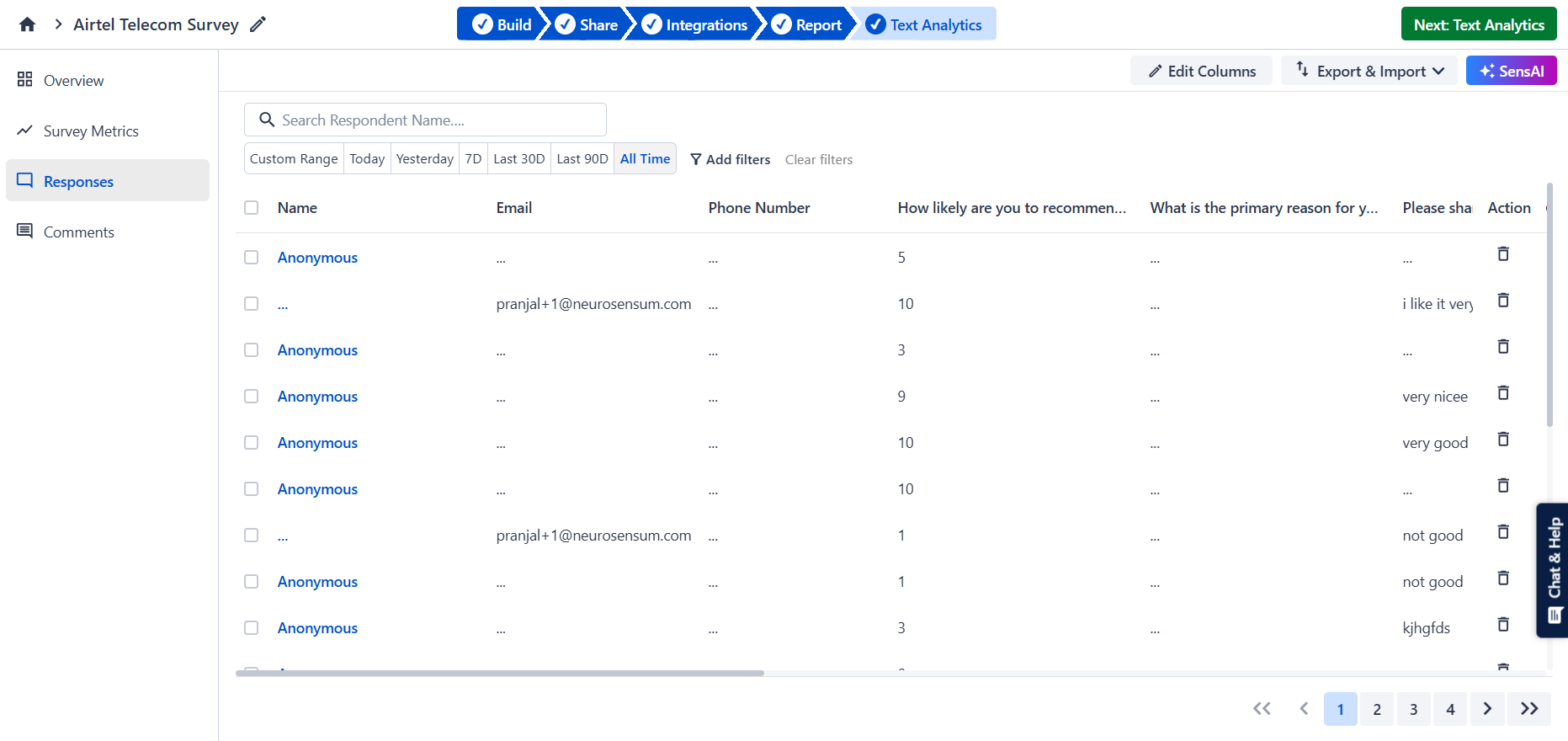Click the home icon in breadcrumb
The height and width of the screenshot is (741, 1568).
27,24
